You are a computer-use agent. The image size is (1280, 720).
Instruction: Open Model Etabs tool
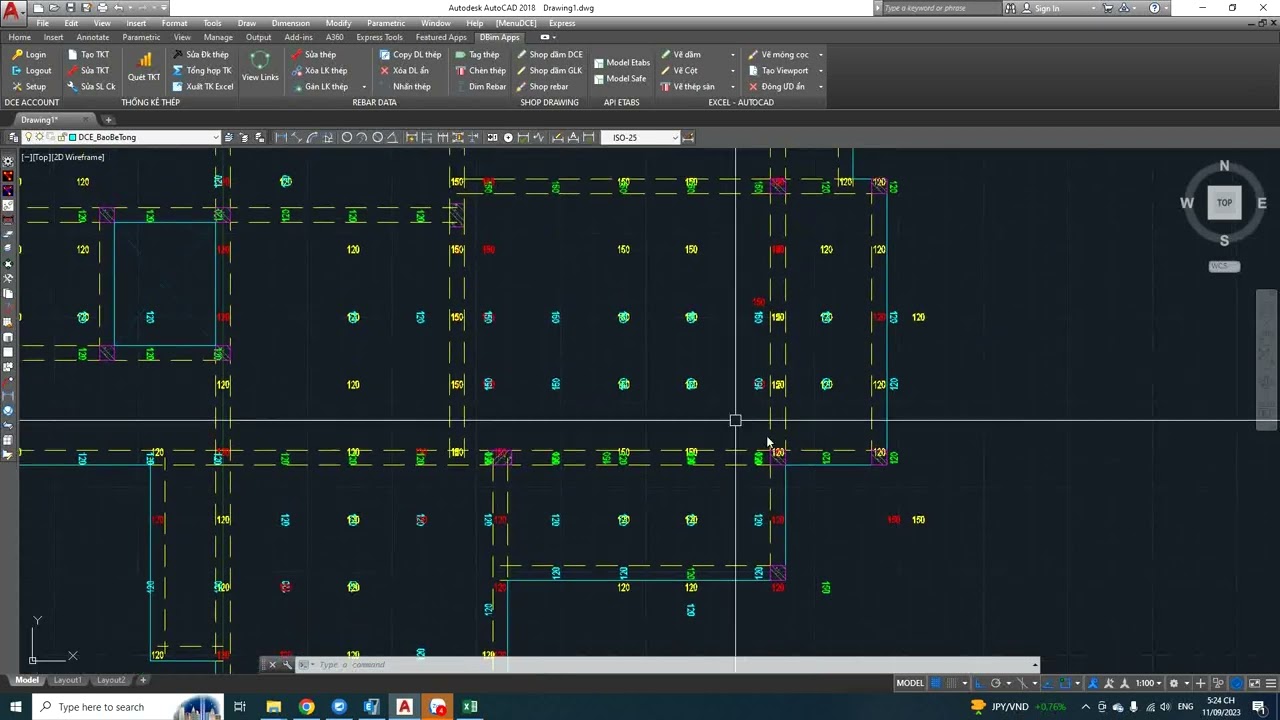point(621,63)
